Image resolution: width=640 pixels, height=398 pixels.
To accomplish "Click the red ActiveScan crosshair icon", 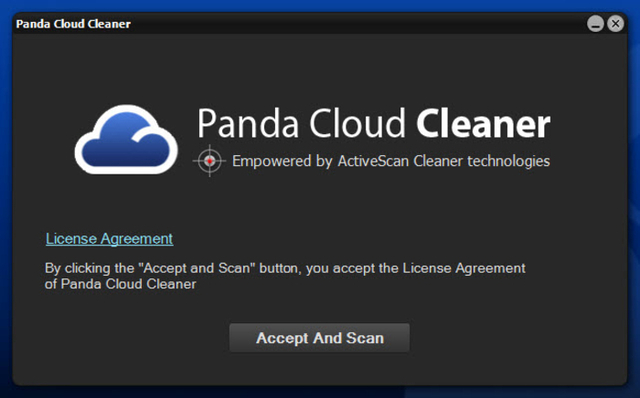I will (209, 161).
